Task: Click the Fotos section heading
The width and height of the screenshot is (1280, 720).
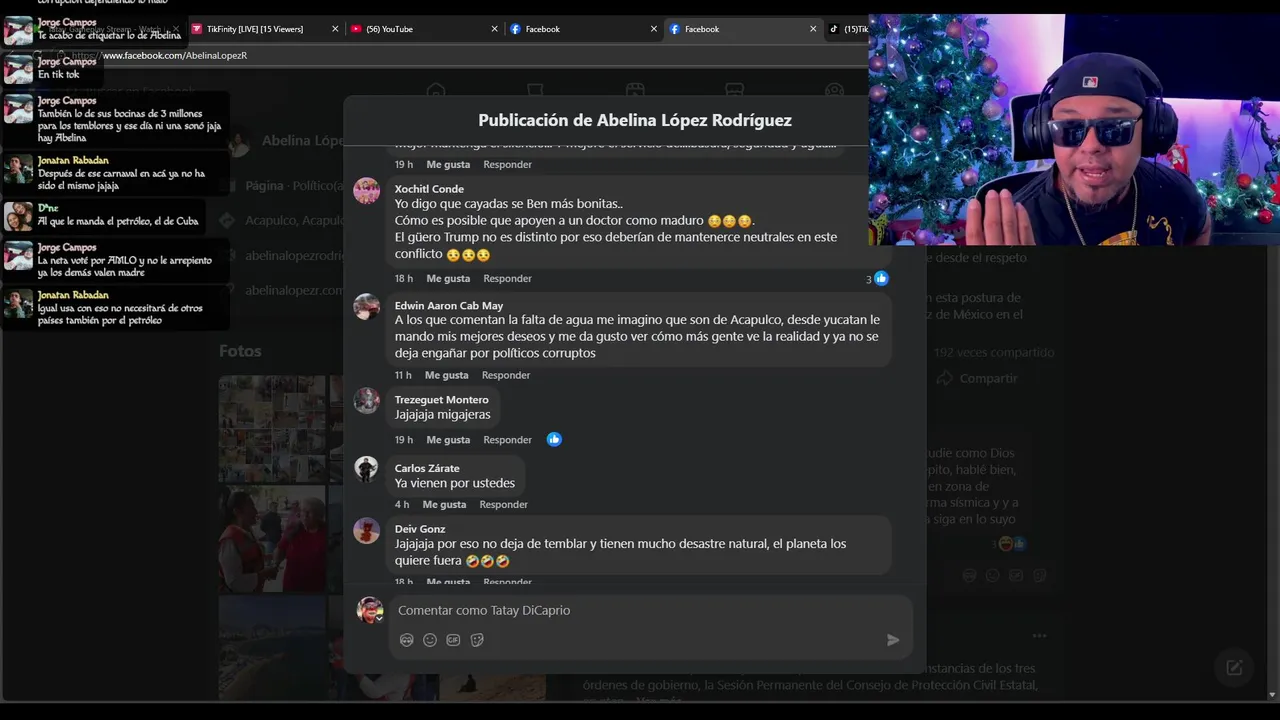Action: coord(240,351)
